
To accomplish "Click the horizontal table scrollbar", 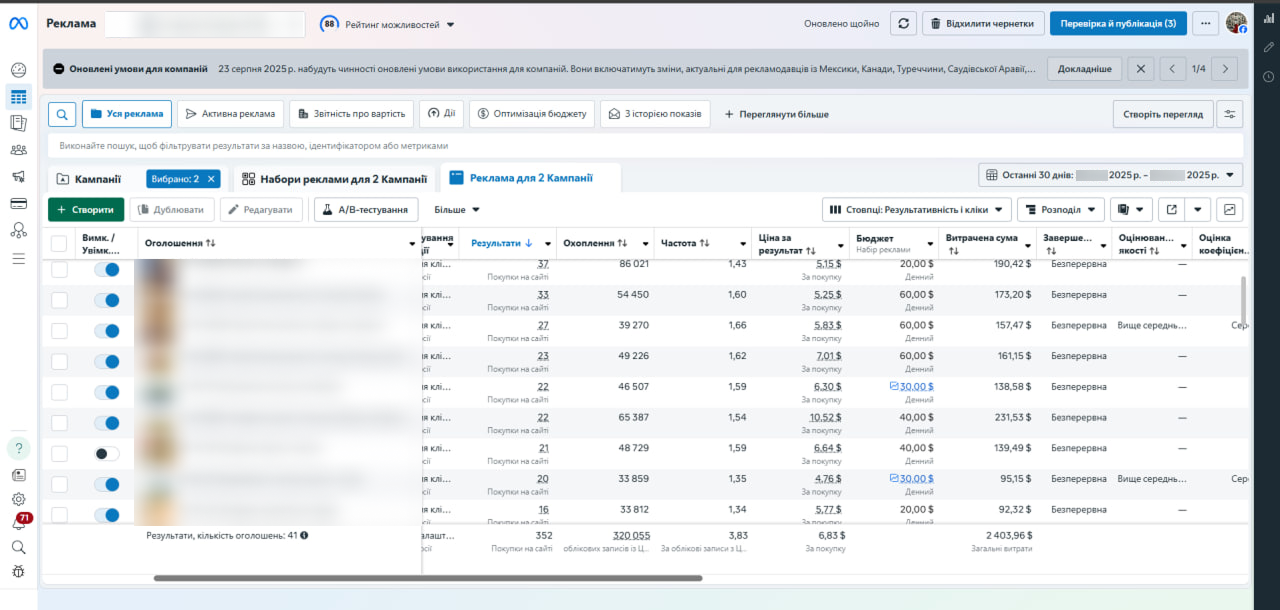I will (x=428, y=578).
